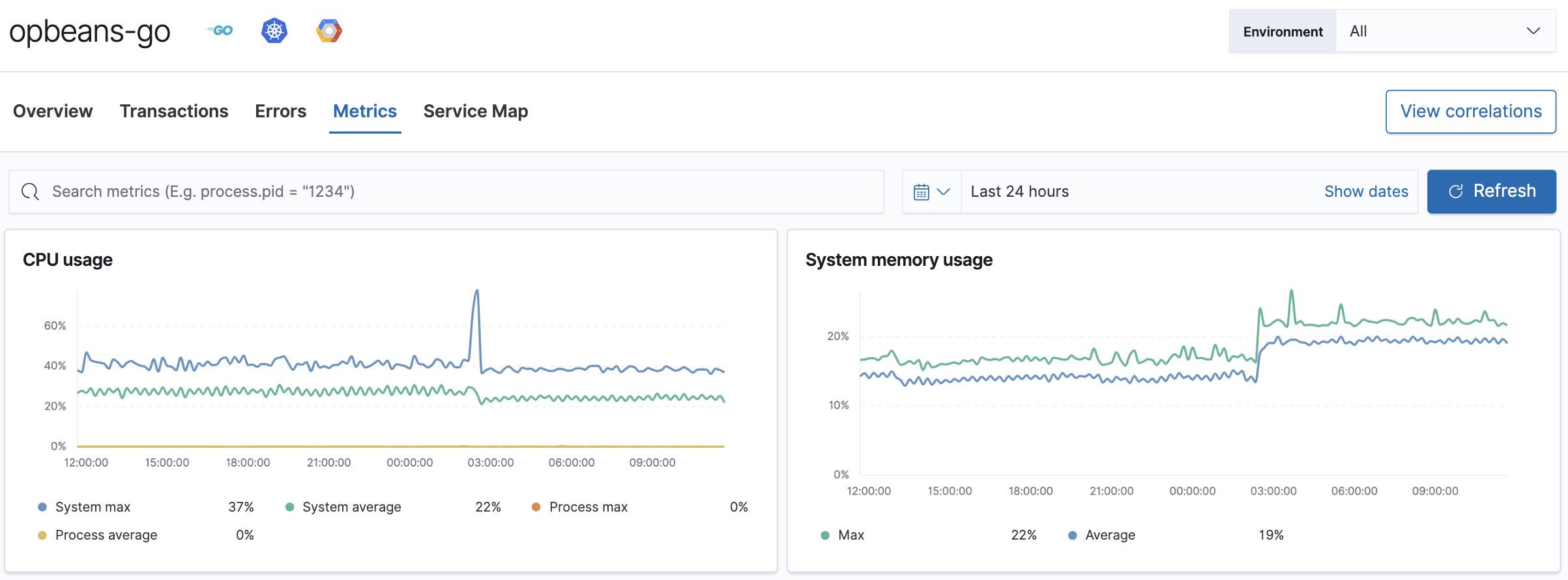
Task: Click the Process average yellow legend dot
Action: pyautogui.click(x=42, y=535)
